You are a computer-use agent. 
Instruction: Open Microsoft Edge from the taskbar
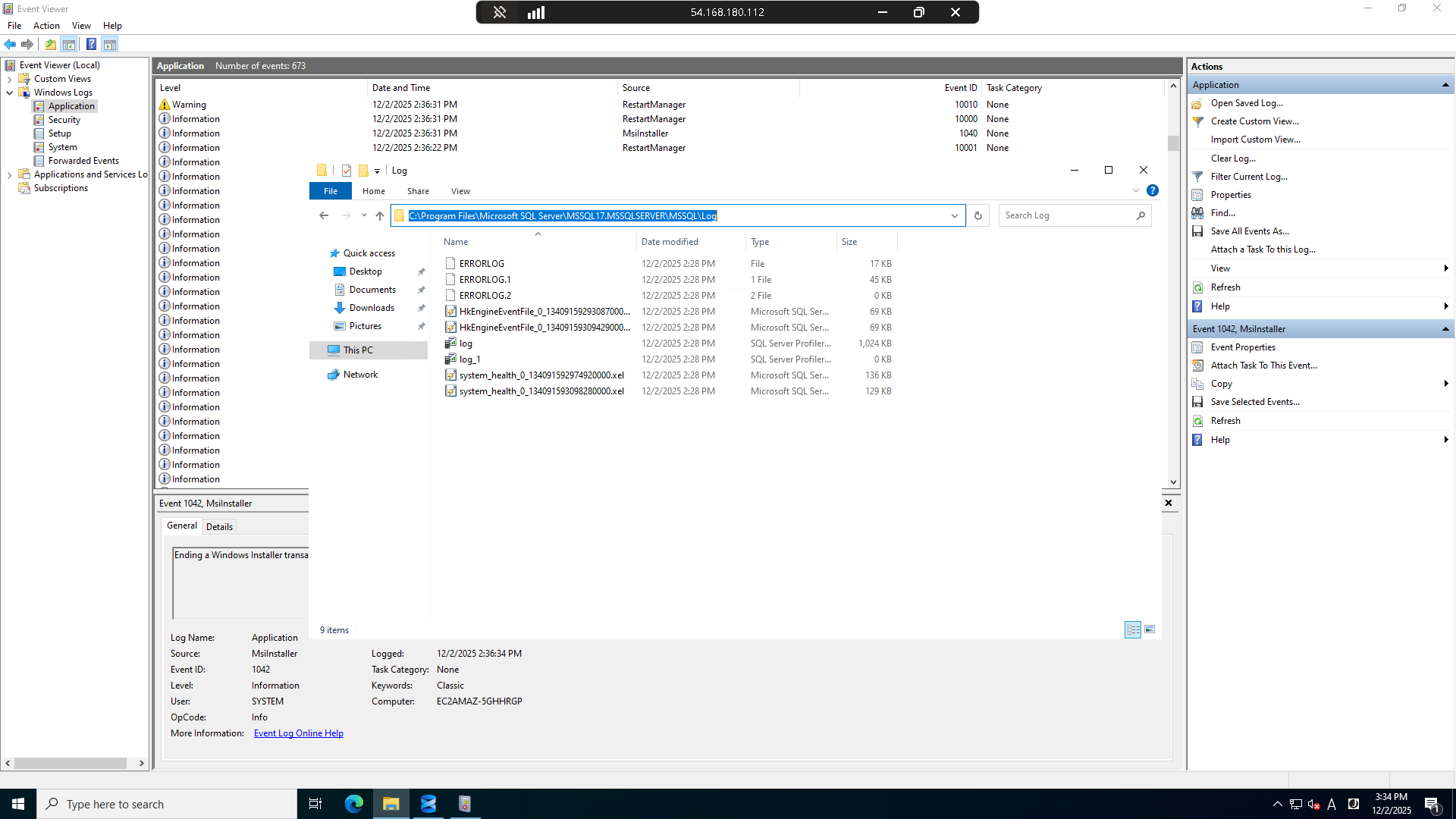(x=354, y=804)
